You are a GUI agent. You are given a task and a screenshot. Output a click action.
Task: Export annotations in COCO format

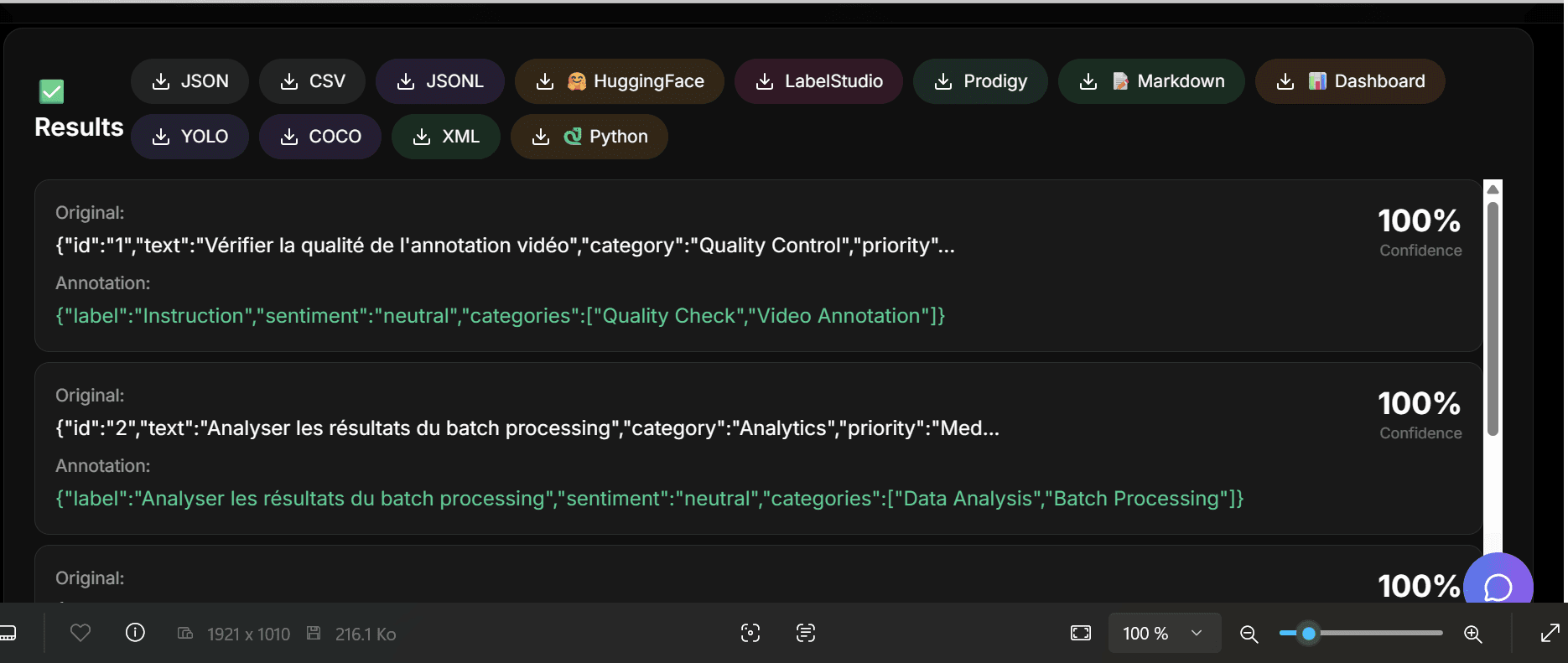320,137
